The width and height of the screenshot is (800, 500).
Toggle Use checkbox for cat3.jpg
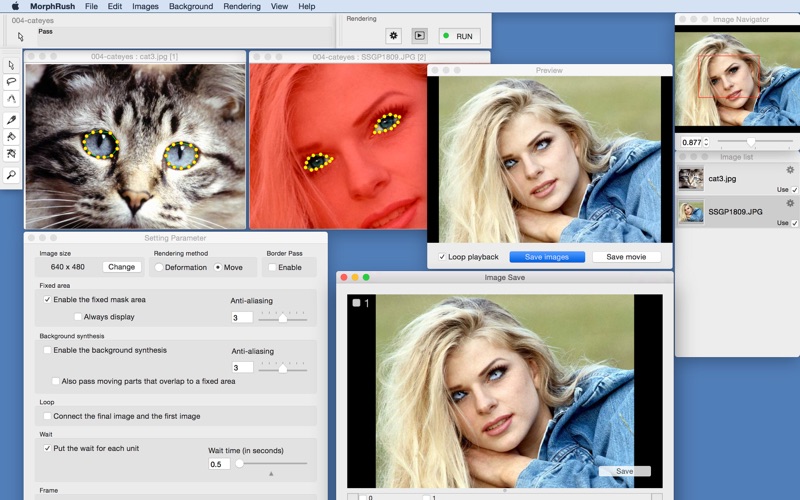click(794, 190)
